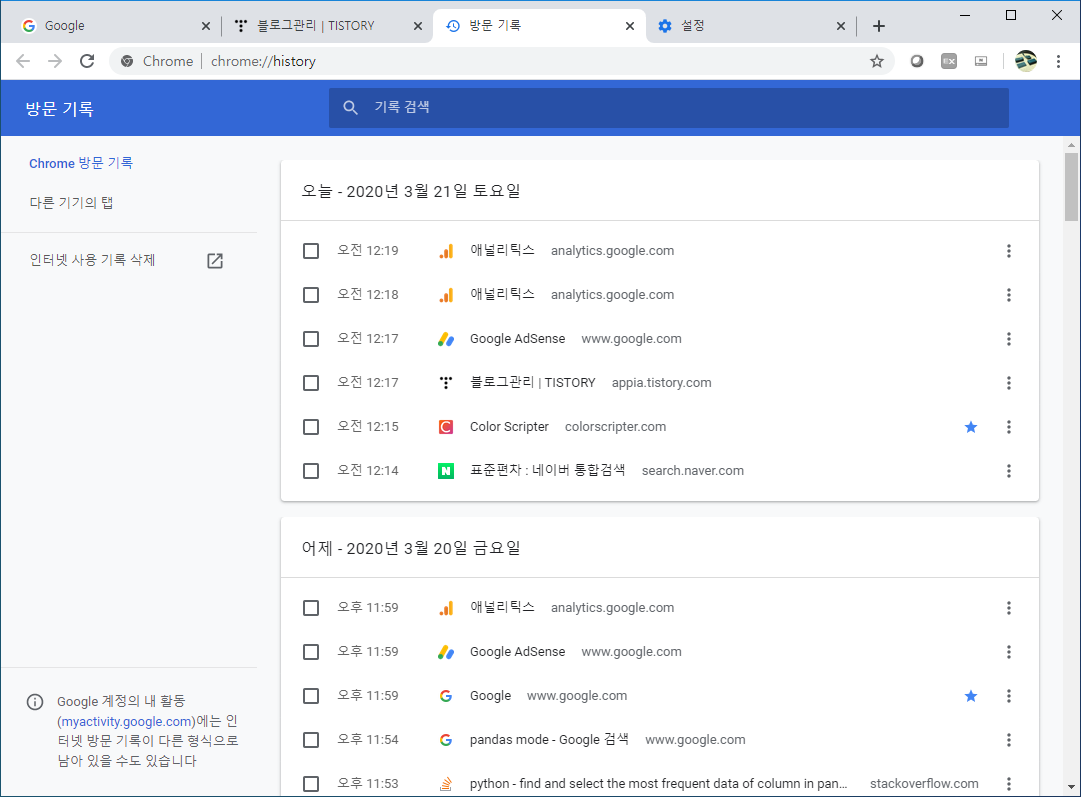Image resolution: width=1081 pixels, height=797 pixels.
Task: Open more actions for pandas mode entry
Action: [1009, 740]
